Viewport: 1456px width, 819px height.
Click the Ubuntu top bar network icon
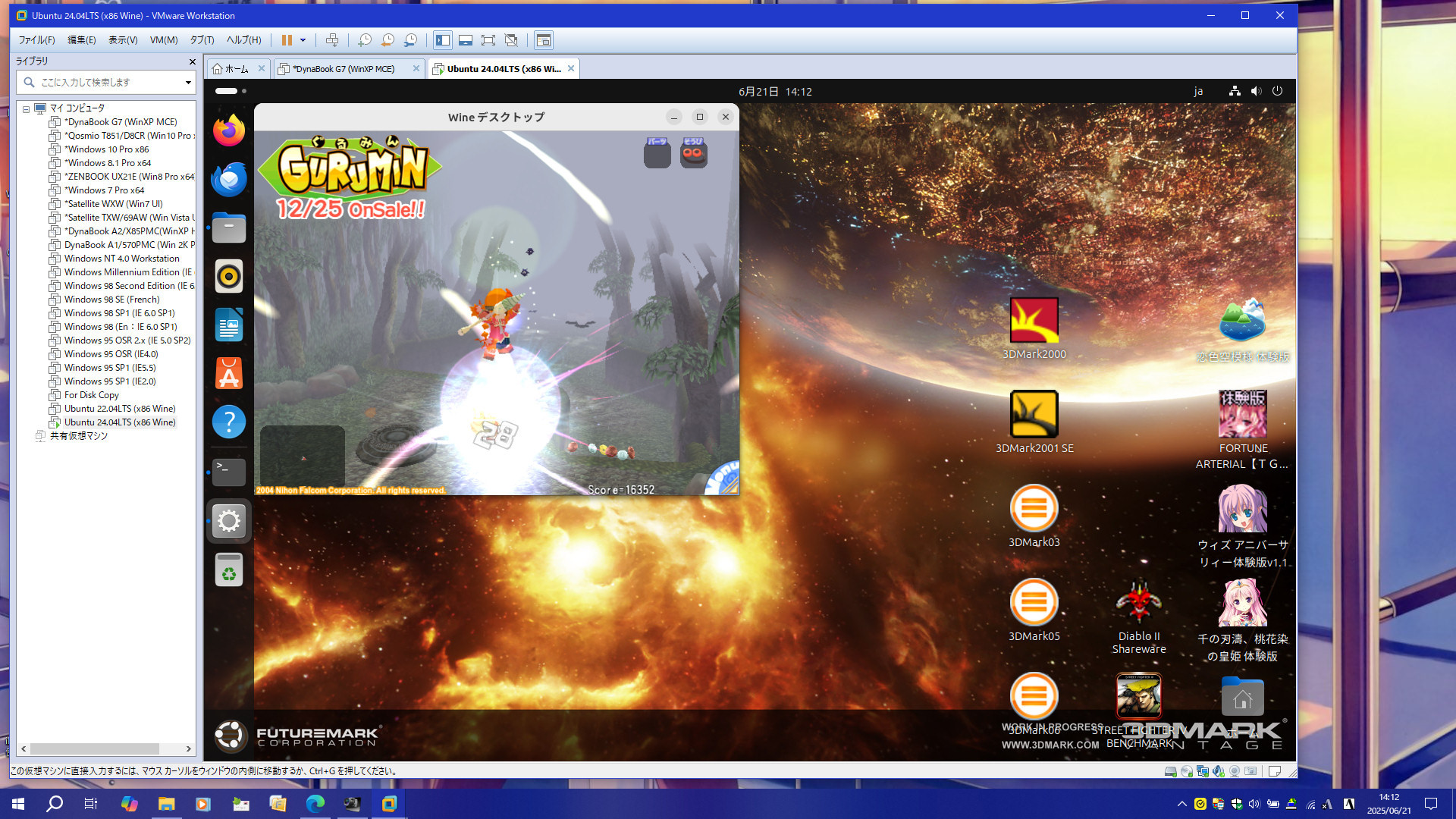click(1235, 91)
